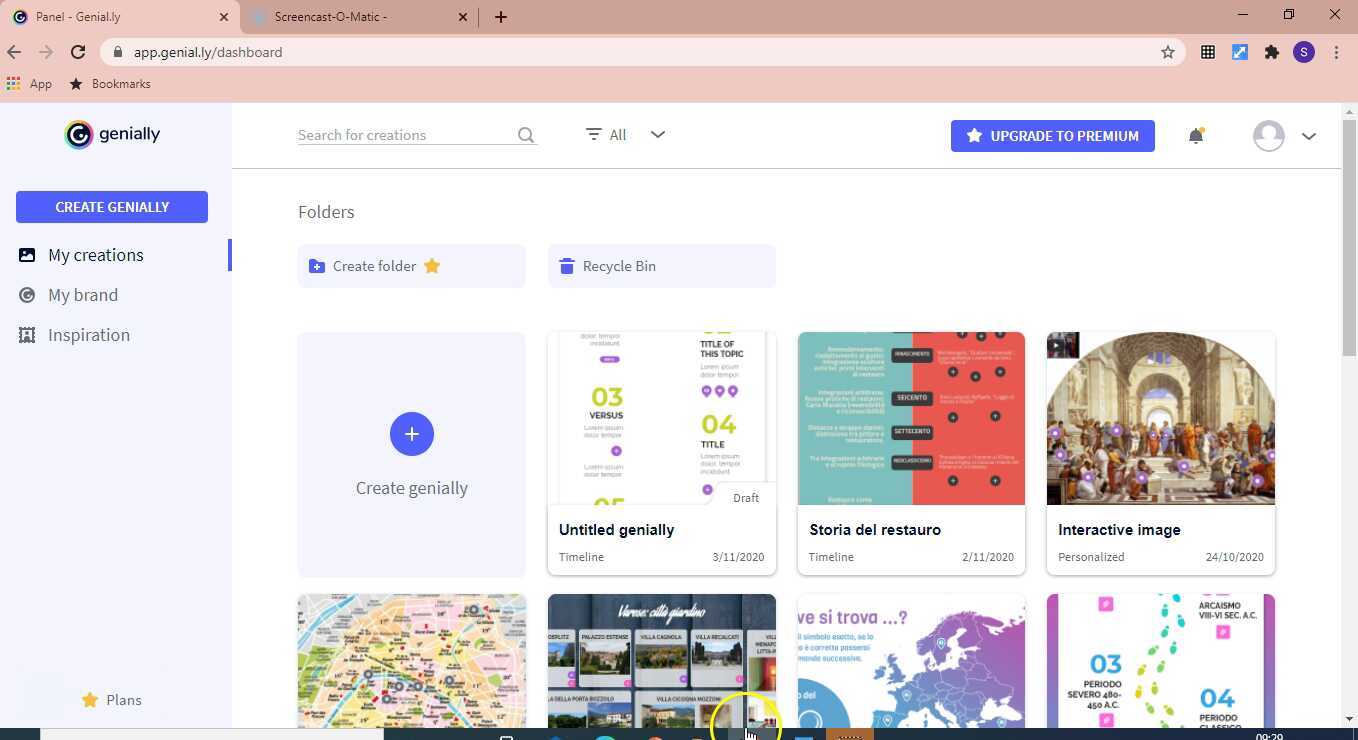Click the UPGRADE TO PREMIUM button
The height and width of the screenshot is (740, 1358).
pos(1052,136)
